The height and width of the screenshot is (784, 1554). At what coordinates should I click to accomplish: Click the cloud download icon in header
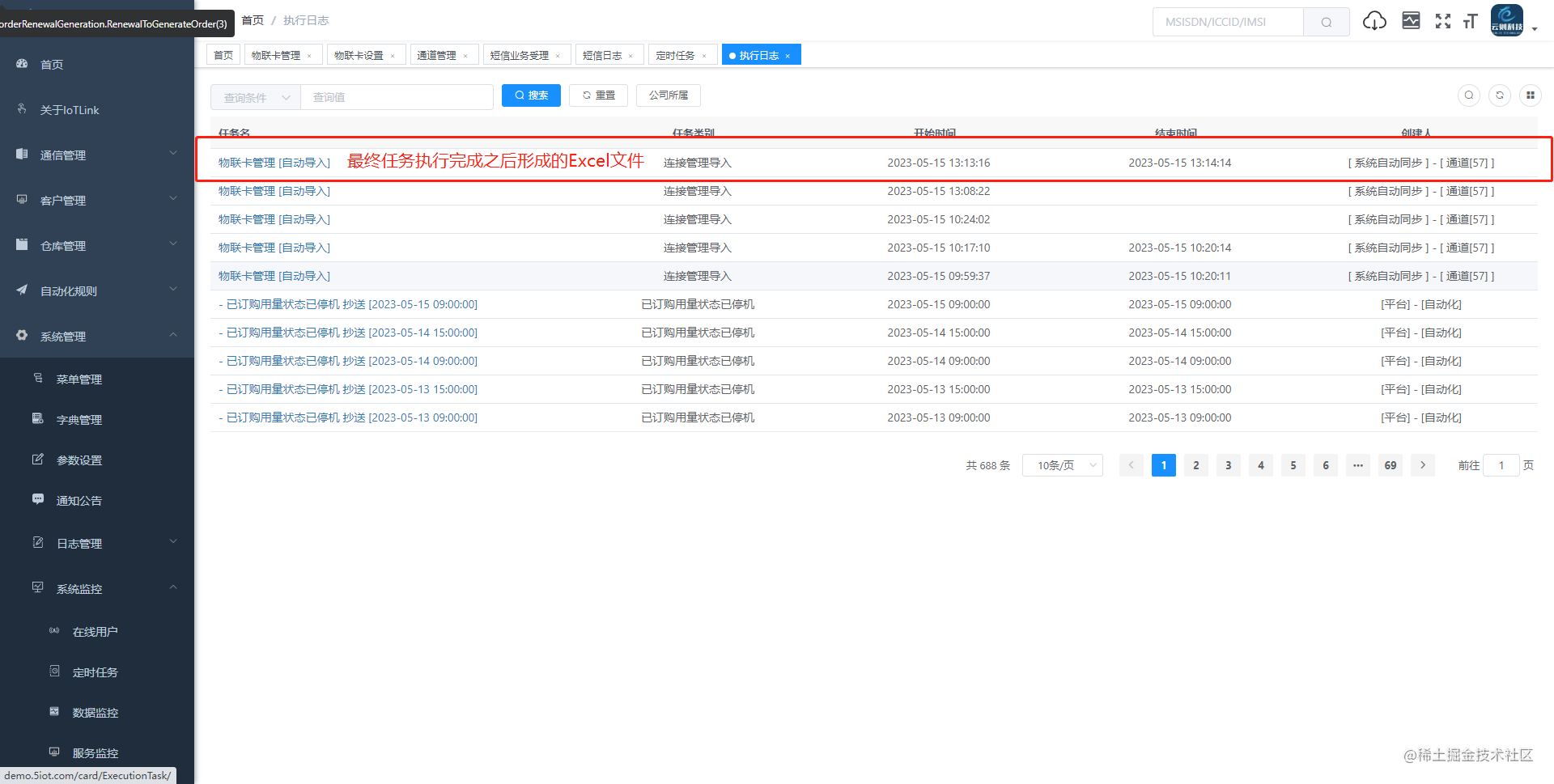pos(1374,21)
